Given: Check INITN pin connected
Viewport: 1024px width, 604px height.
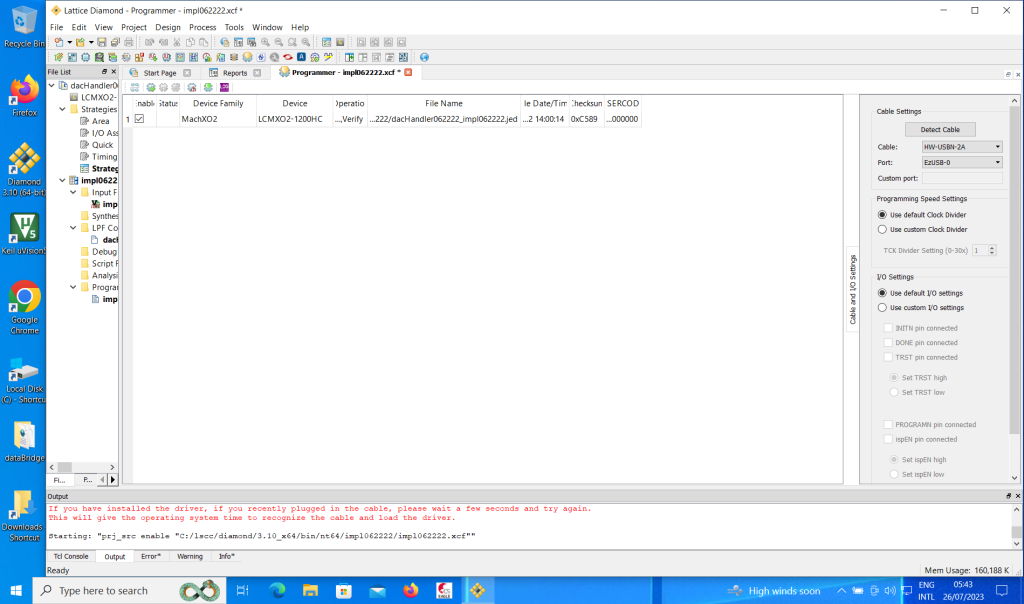Looking at the screenshot, I should coord(888,328).
